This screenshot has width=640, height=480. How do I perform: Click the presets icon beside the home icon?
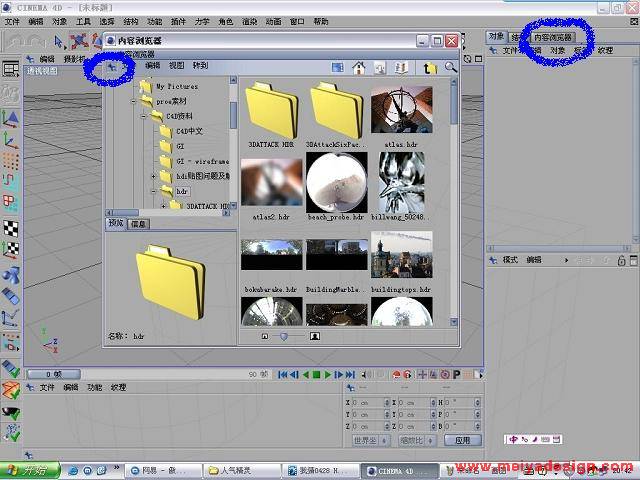click(380, 68)
